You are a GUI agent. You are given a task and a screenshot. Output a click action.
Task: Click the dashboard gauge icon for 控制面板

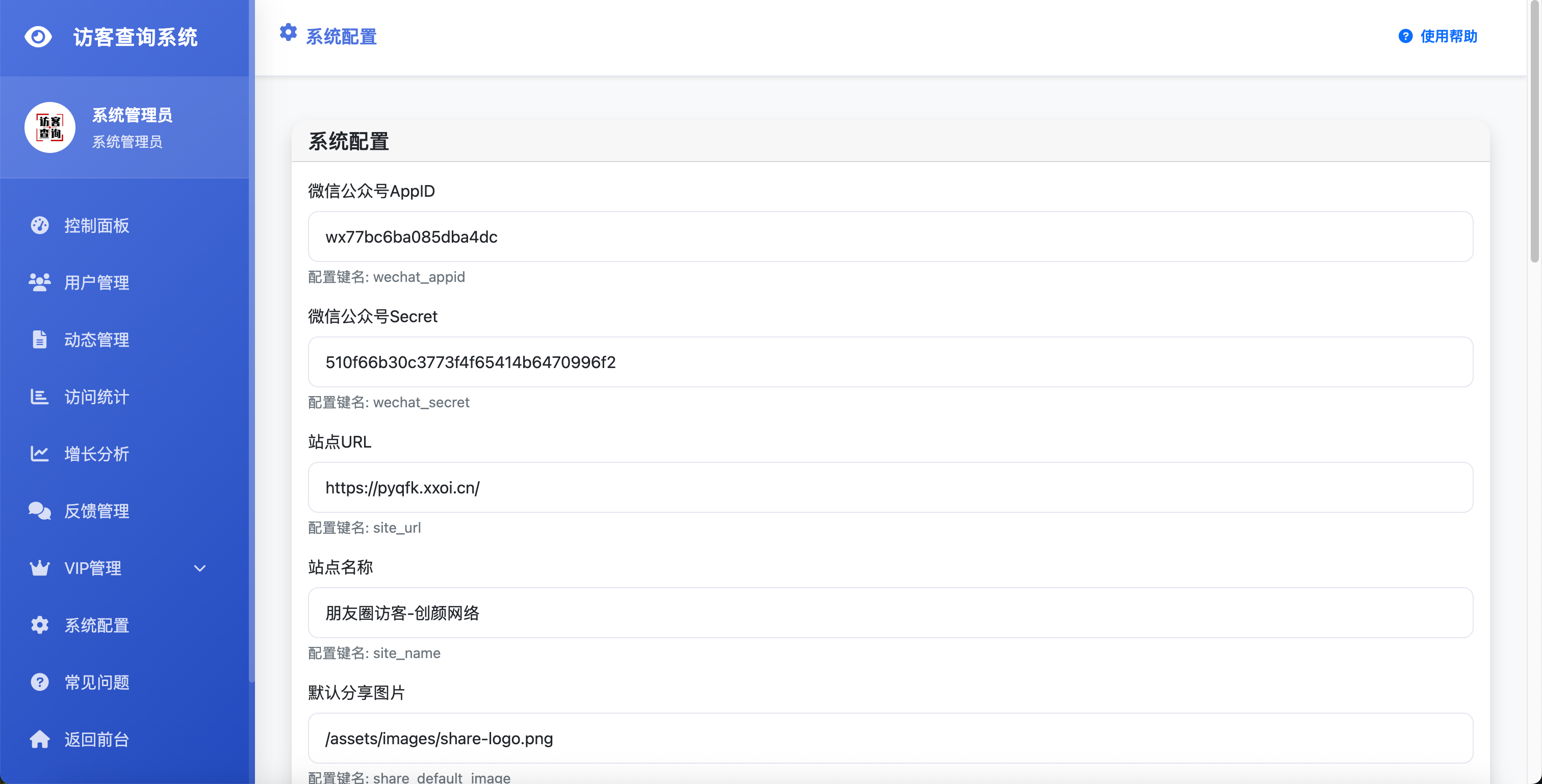coord(39,225)
